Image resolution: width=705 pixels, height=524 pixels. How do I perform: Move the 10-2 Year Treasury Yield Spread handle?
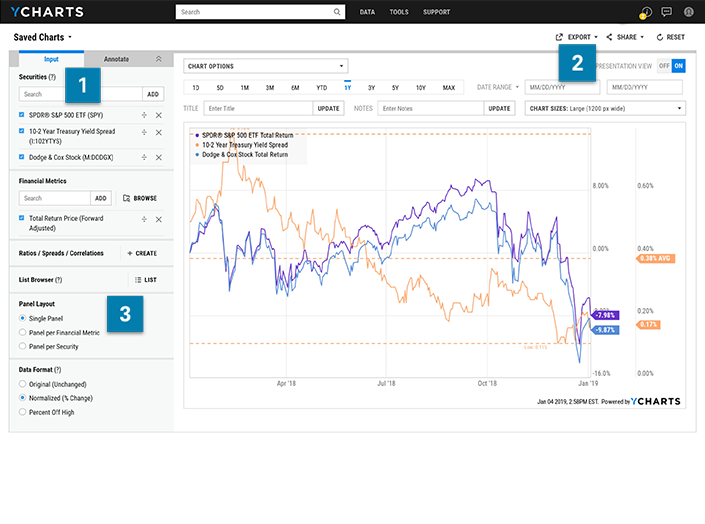point(144,132)
